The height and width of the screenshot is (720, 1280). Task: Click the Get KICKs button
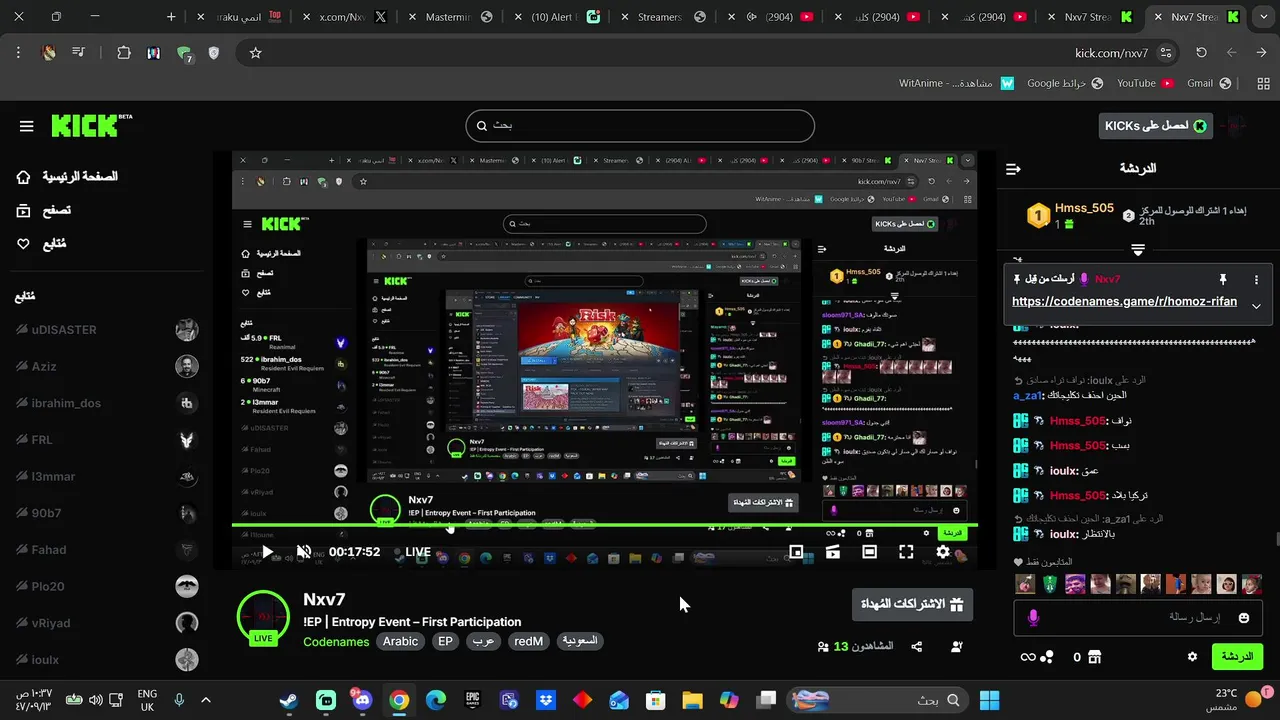click(1155, 126)
